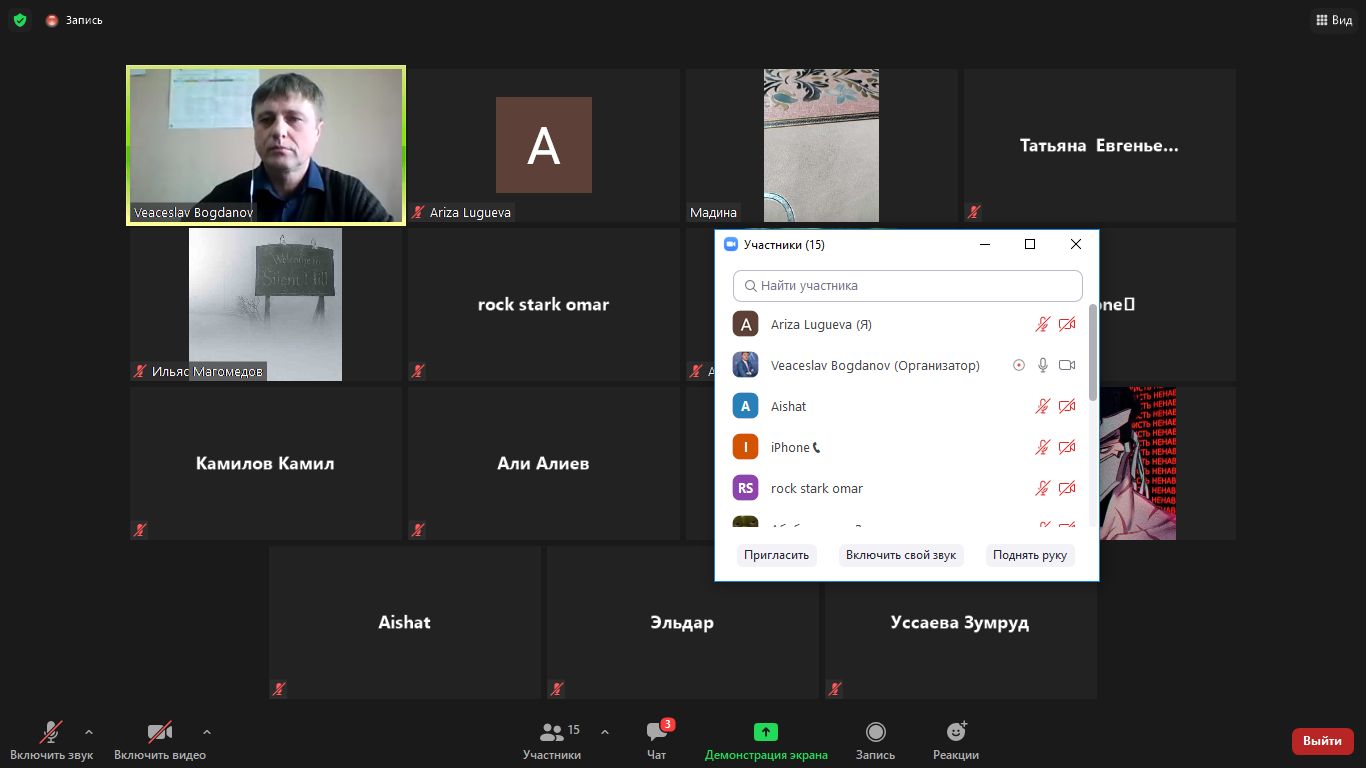Click phone icon next to iPhone name

coord(817,448)
